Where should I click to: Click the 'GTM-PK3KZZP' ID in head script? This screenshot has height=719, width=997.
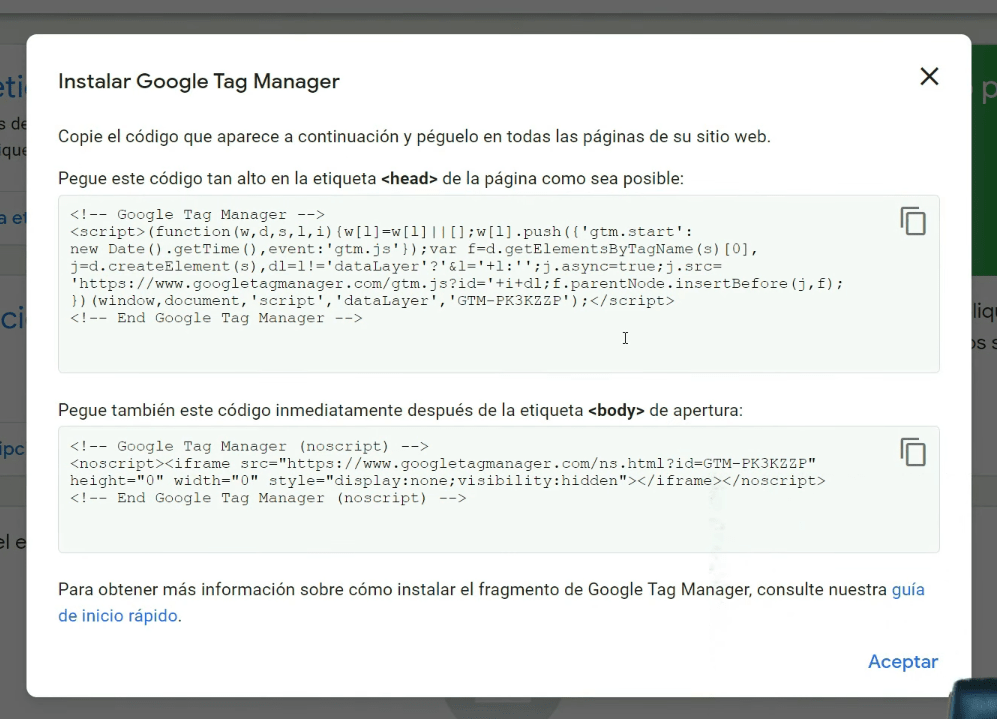pyautogui.click(x=509, y=301)
